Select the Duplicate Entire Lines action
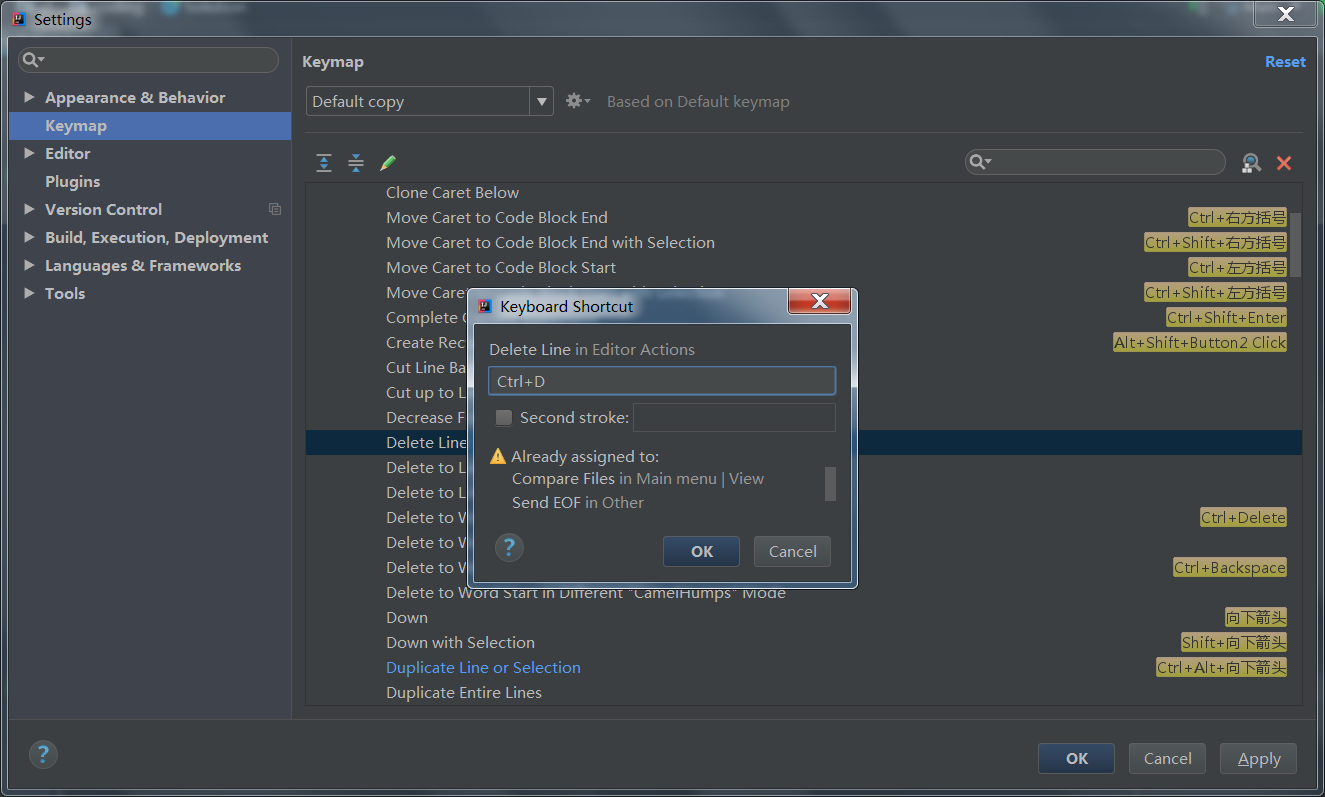Viewport: 1325px width, 797px height. coord(464,692)
